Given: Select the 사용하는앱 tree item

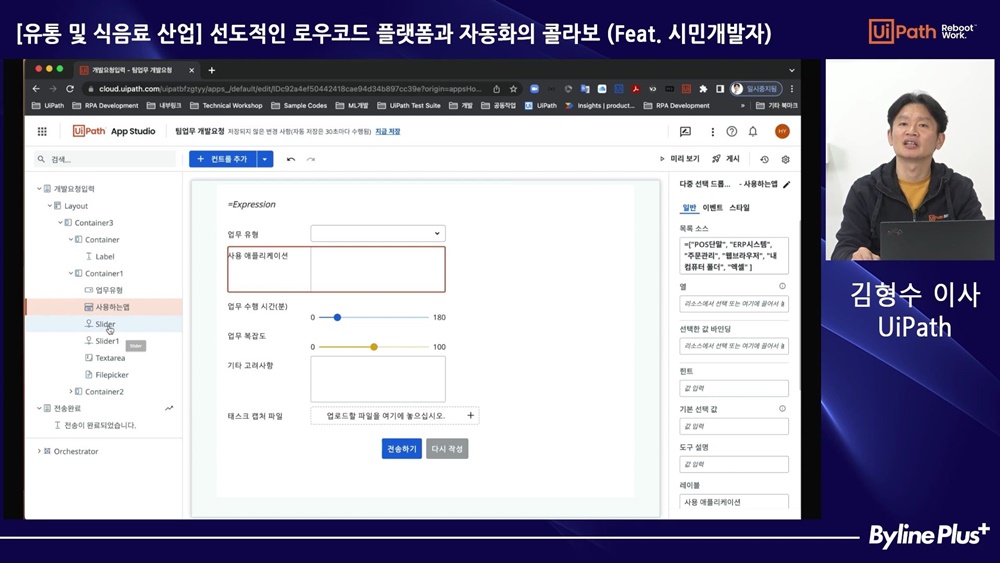Looking at the screenshot, I should point(105,307).
